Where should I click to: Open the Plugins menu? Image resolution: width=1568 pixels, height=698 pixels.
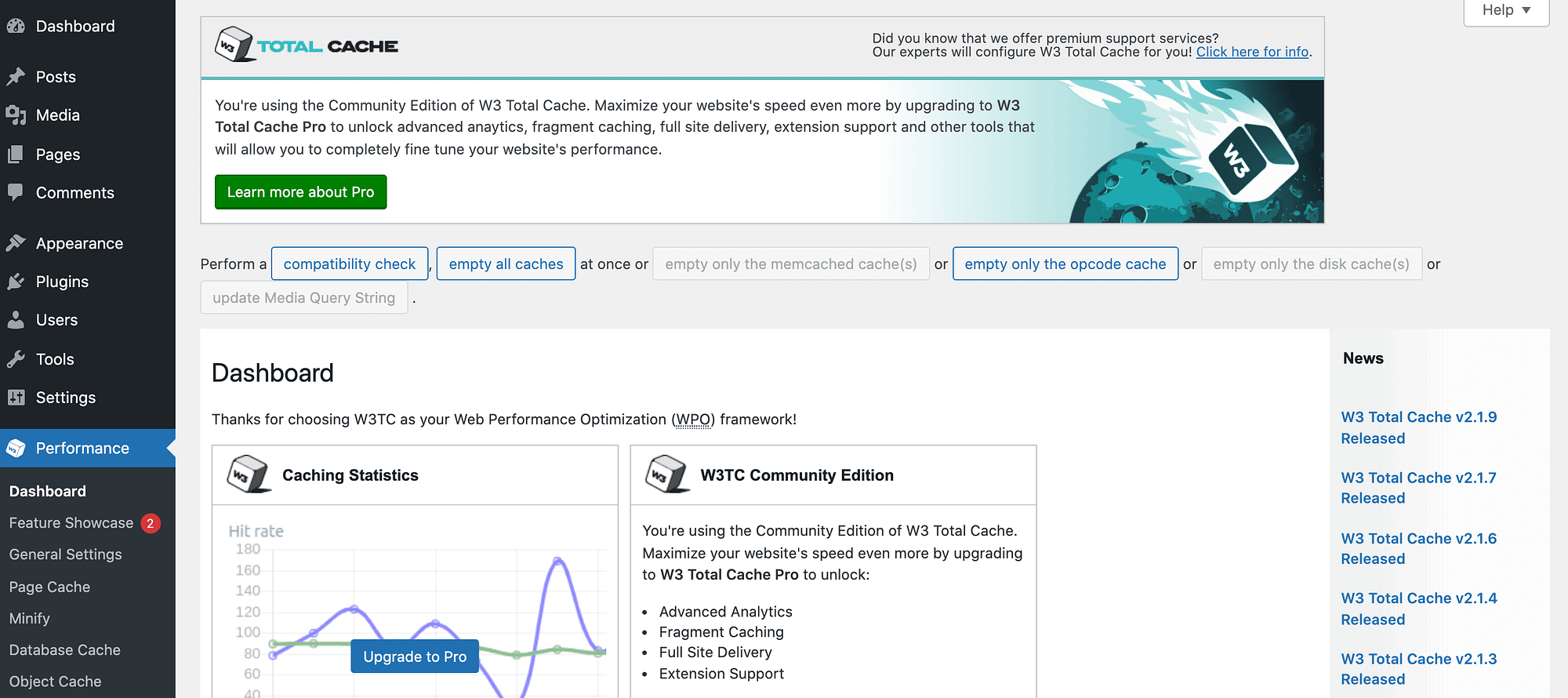(88, 282)
